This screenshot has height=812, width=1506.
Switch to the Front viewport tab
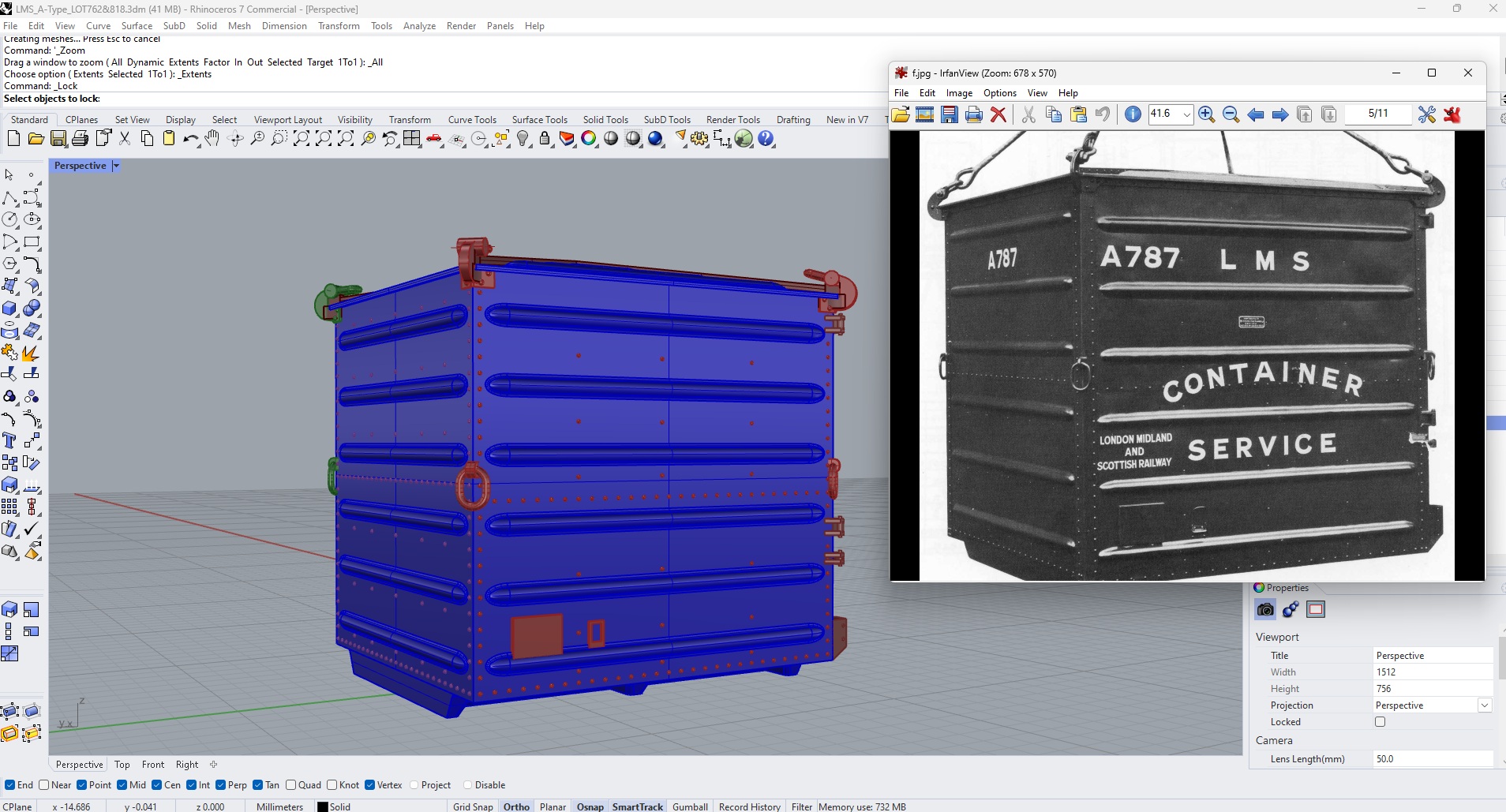tap(152, 764)
